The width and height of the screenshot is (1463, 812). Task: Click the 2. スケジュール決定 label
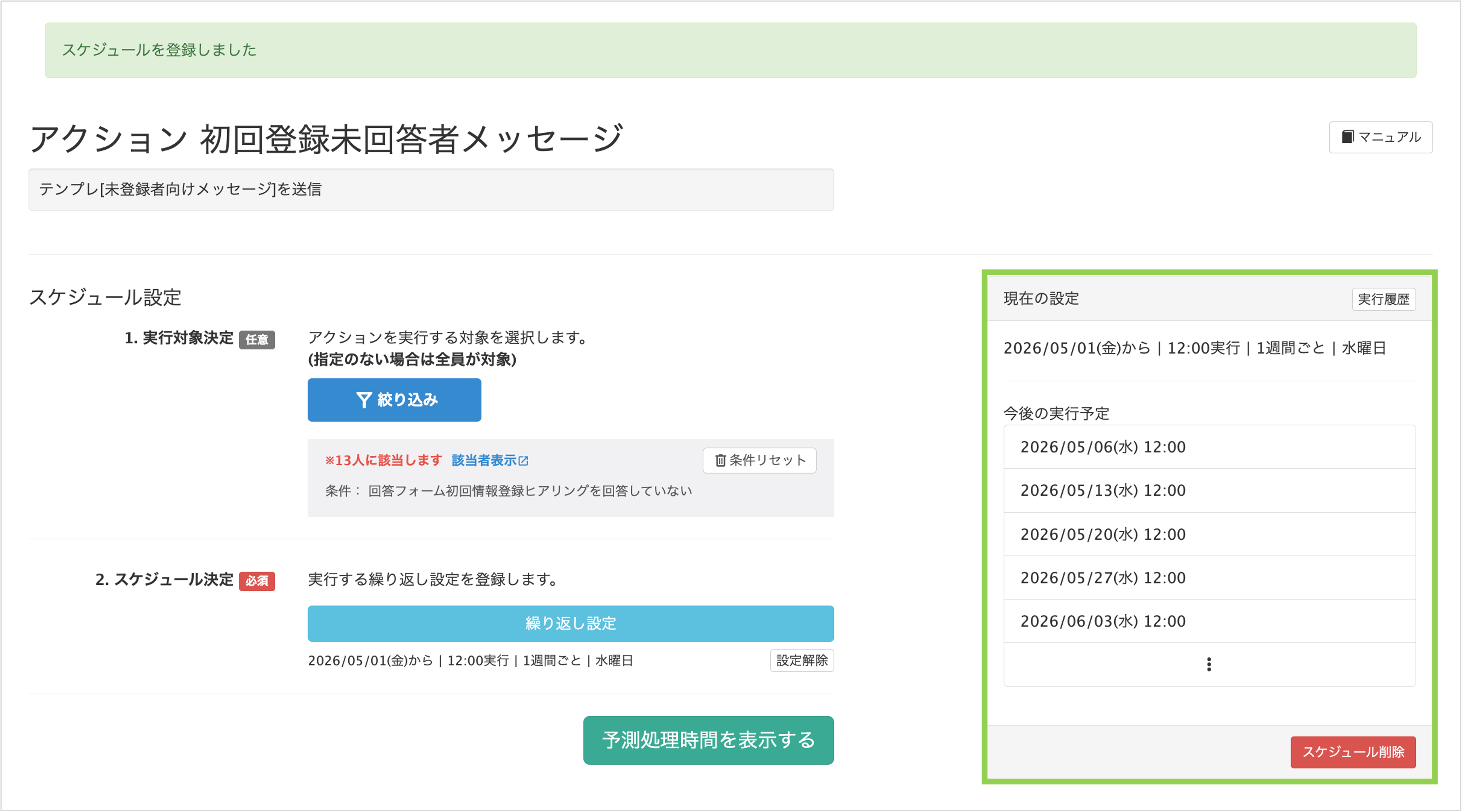(164, 579)
